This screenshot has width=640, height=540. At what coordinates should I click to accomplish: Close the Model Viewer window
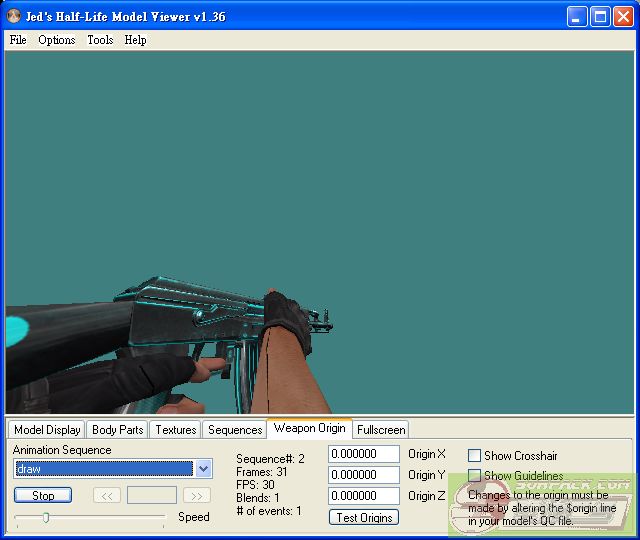click(622, 16)
